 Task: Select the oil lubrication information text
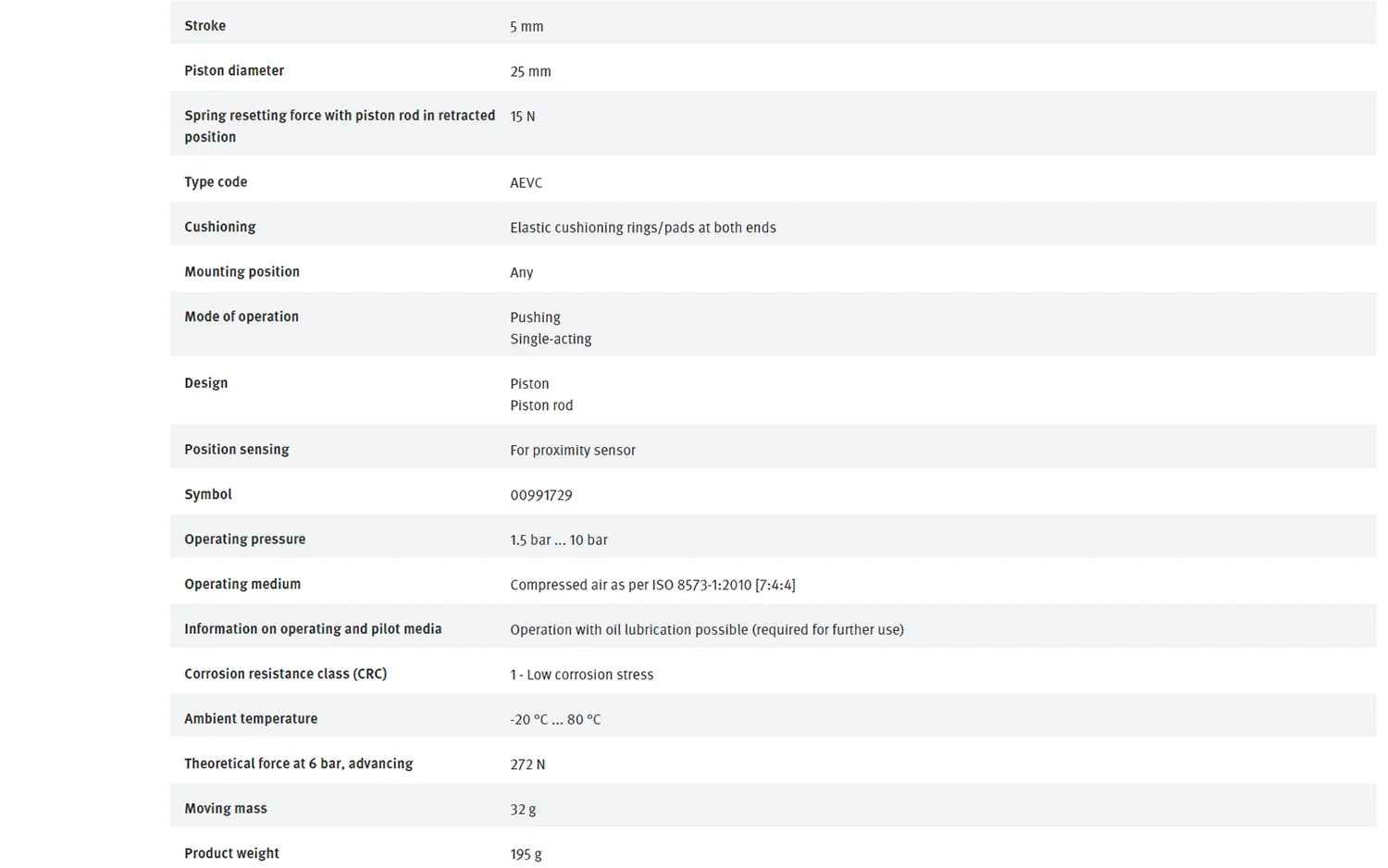pyautogui.click(x=707, y=630)
